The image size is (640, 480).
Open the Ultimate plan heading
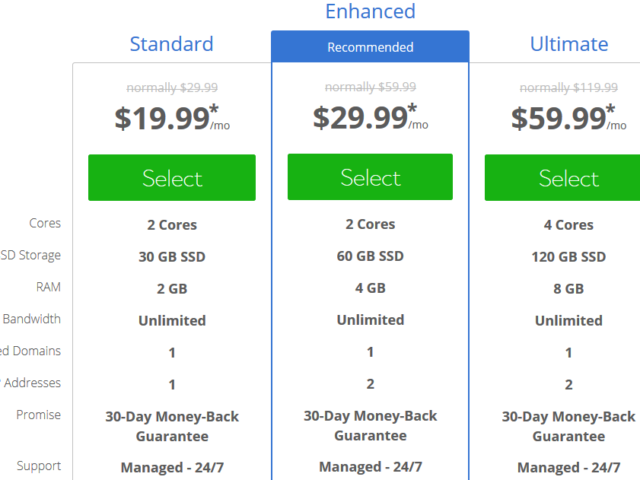pos(569,44)
